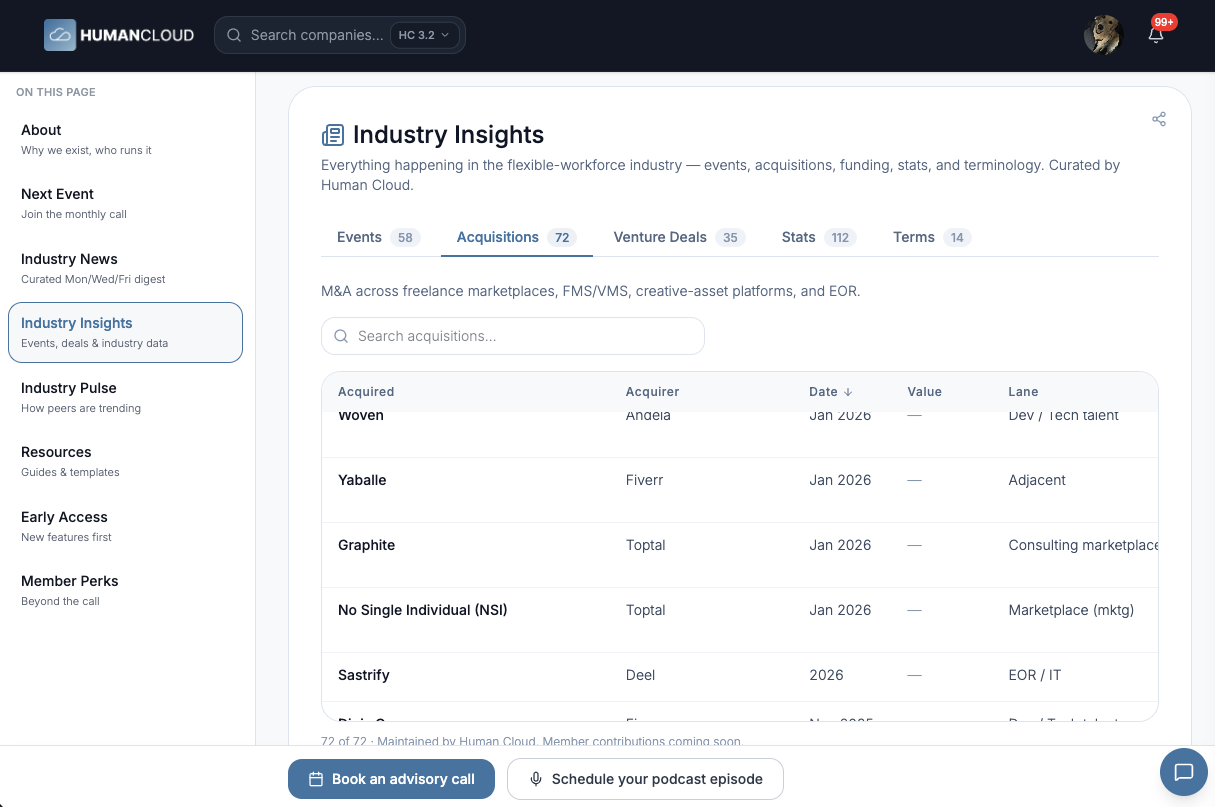Click Schedule your podcast episode button
The width and height of the screenshot is (1215, 807).
[x=645, y=779]
